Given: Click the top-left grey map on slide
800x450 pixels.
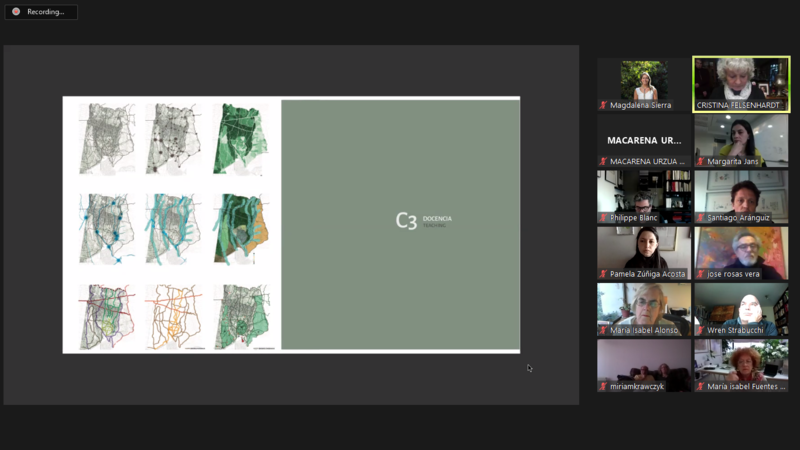Looking at the screenshot, I should click(x=105, y=139).
